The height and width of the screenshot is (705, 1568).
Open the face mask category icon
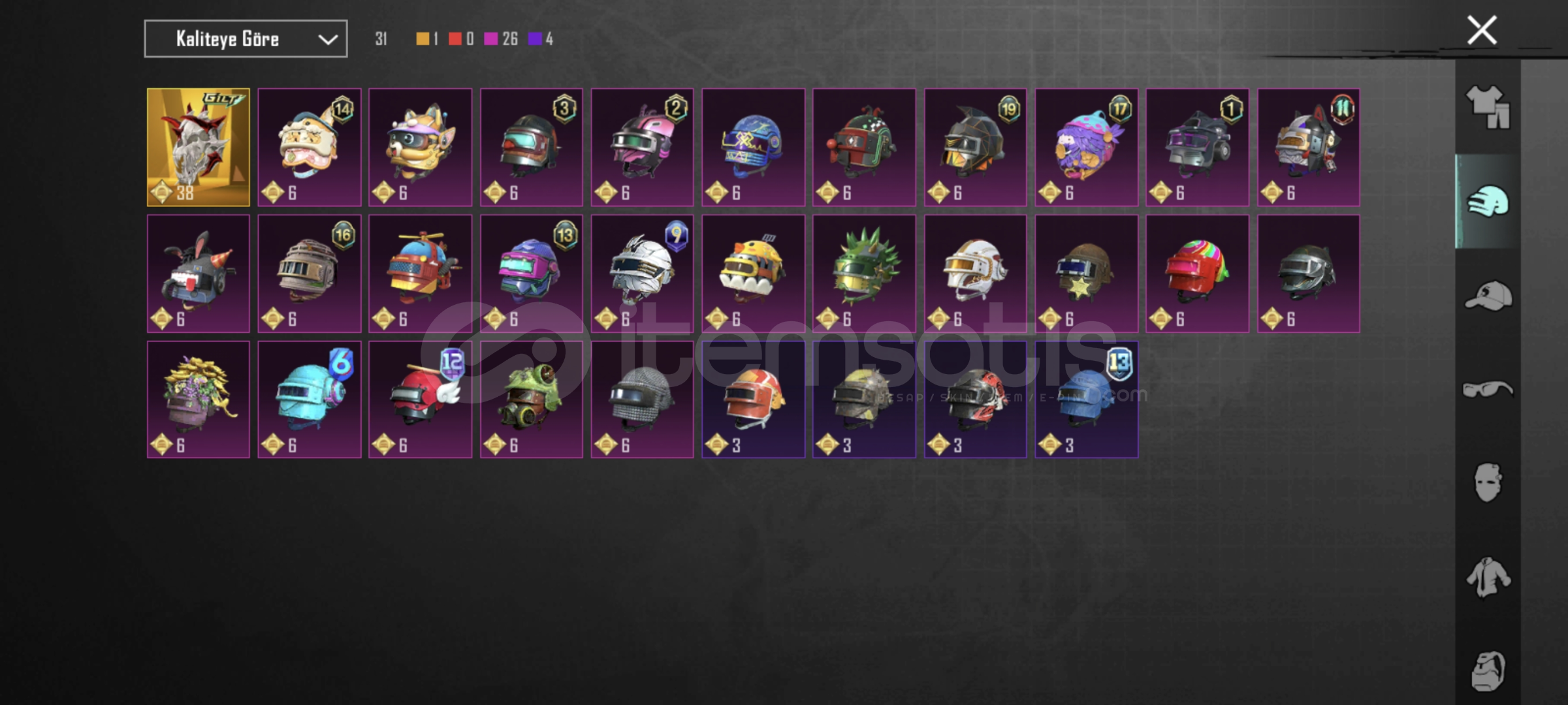tap(1488, 482)
